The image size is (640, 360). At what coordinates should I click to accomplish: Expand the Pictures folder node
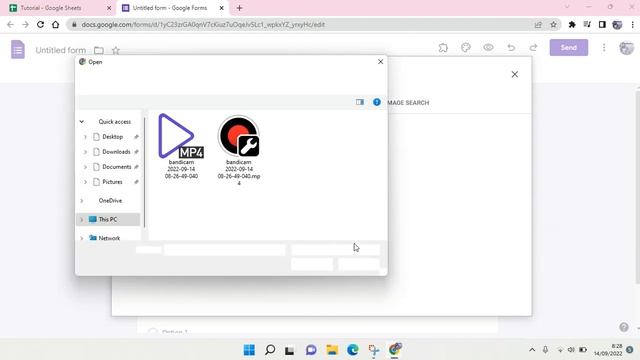85,182
